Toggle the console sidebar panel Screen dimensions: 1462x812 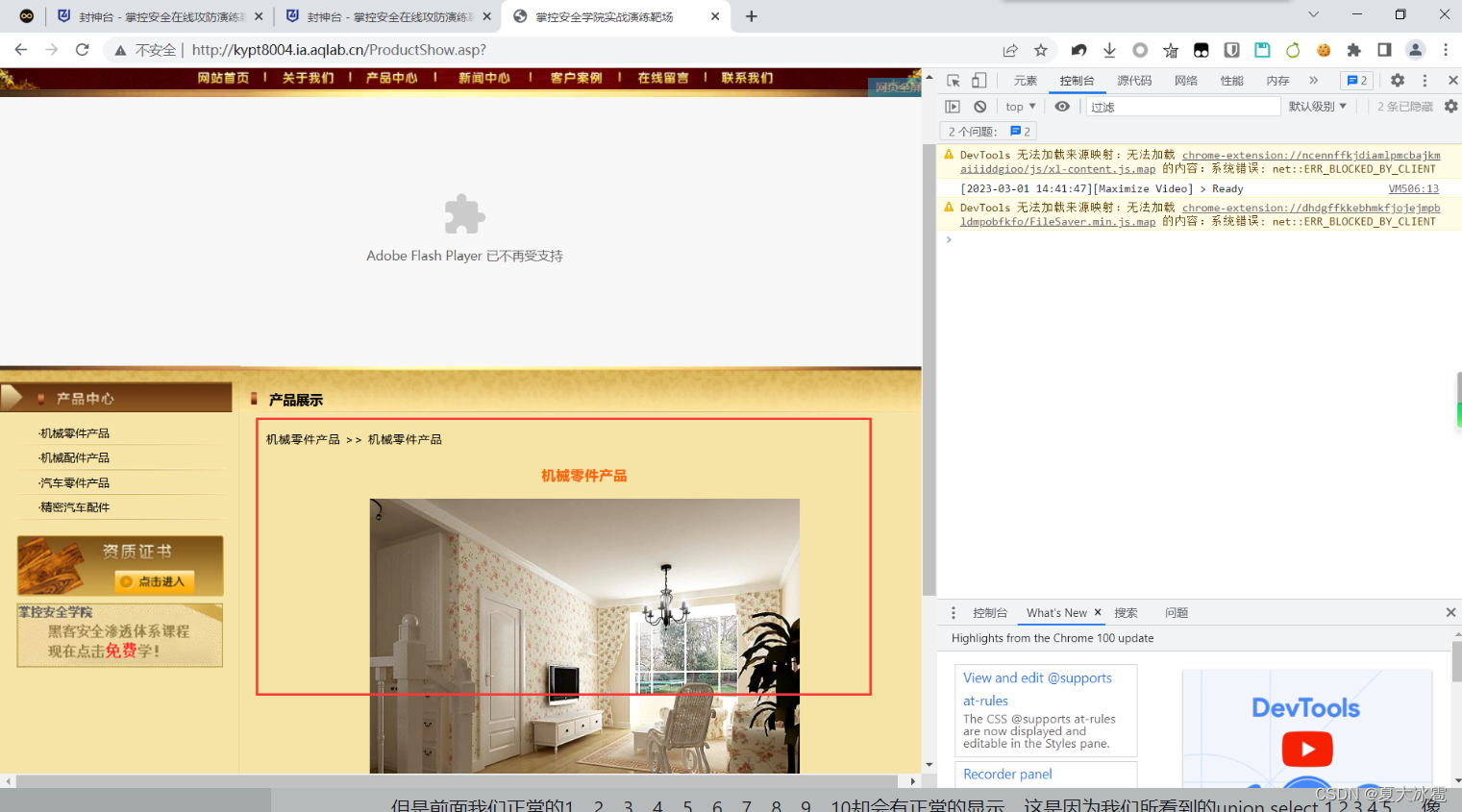tap(953, 107)
